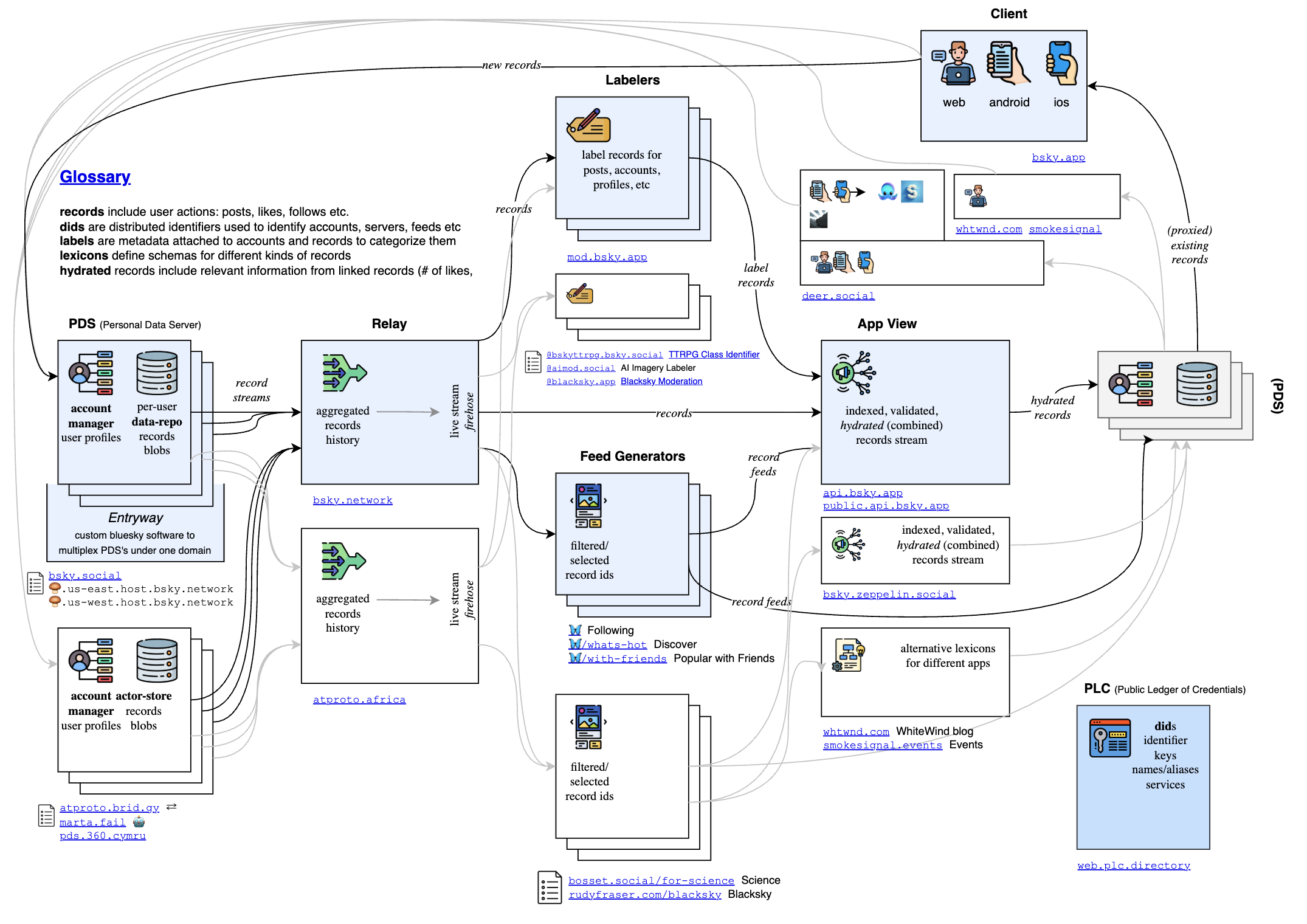This screenshot has height=924, width=1307.
Task: Click the alternative lexicons document icon
Action: (849, 655)
